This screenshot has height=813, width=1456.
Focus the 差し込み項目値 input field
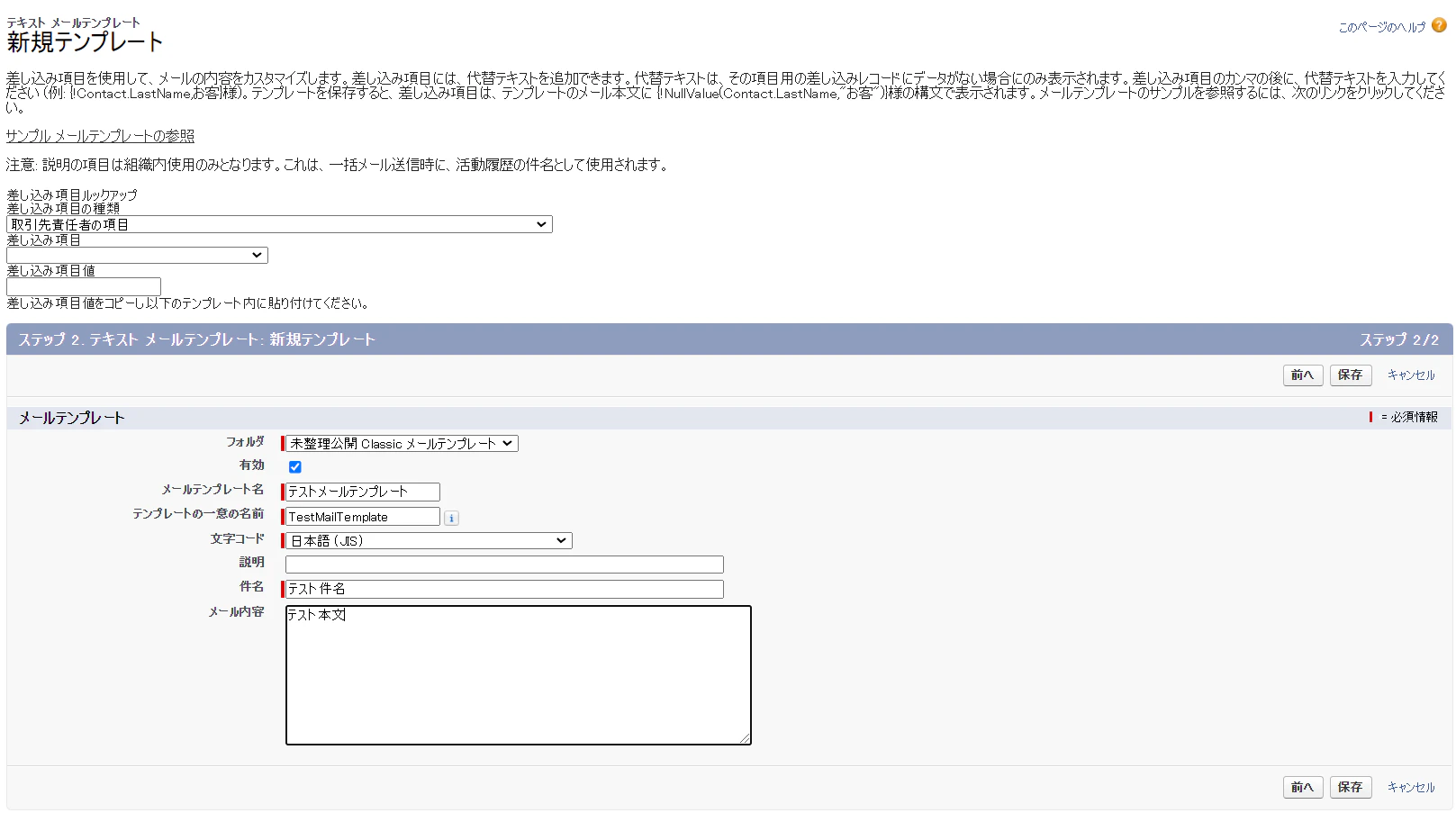coord(84,286)
